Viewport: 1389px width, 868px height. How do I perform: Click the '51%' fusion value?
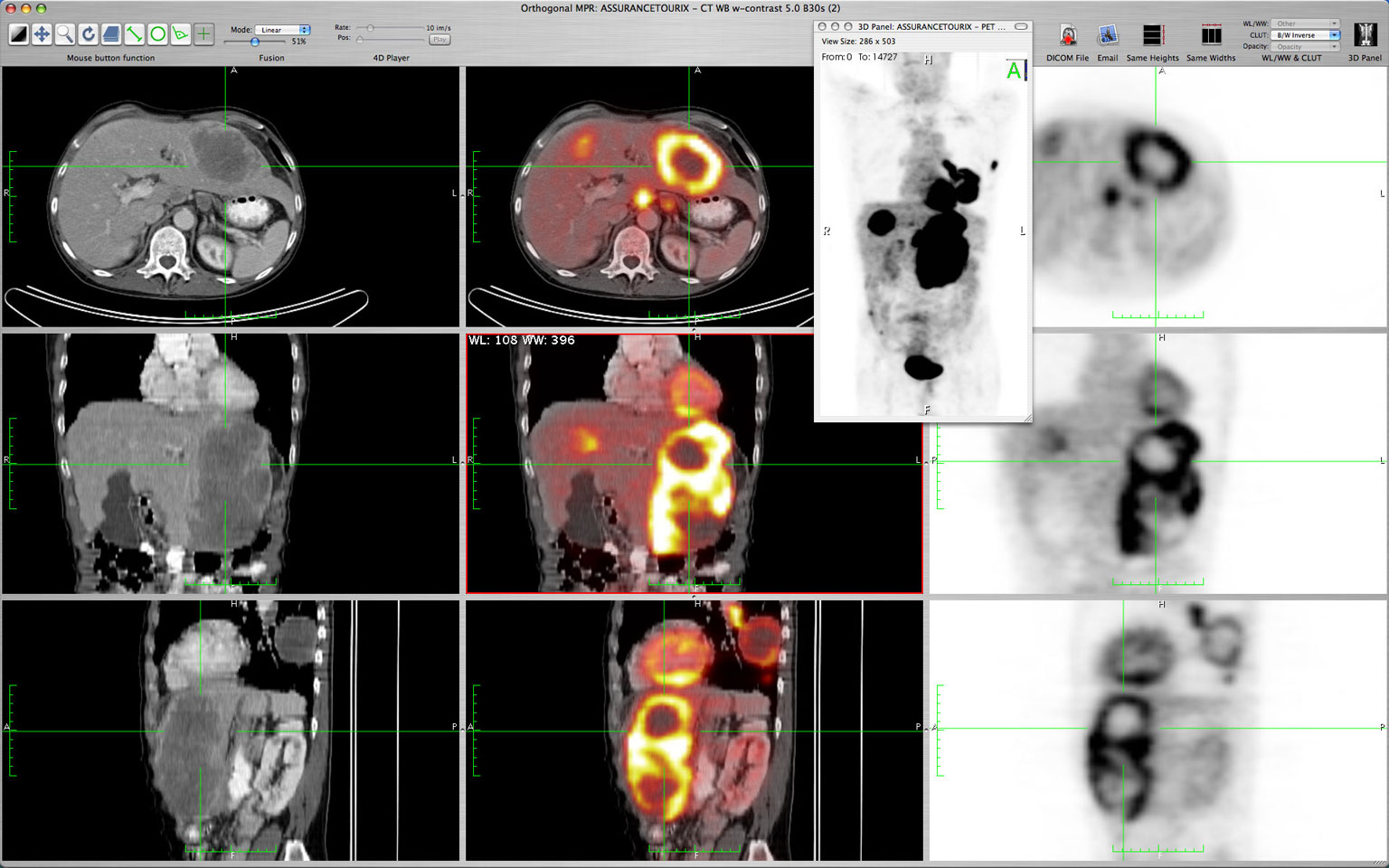click(298, 42)
